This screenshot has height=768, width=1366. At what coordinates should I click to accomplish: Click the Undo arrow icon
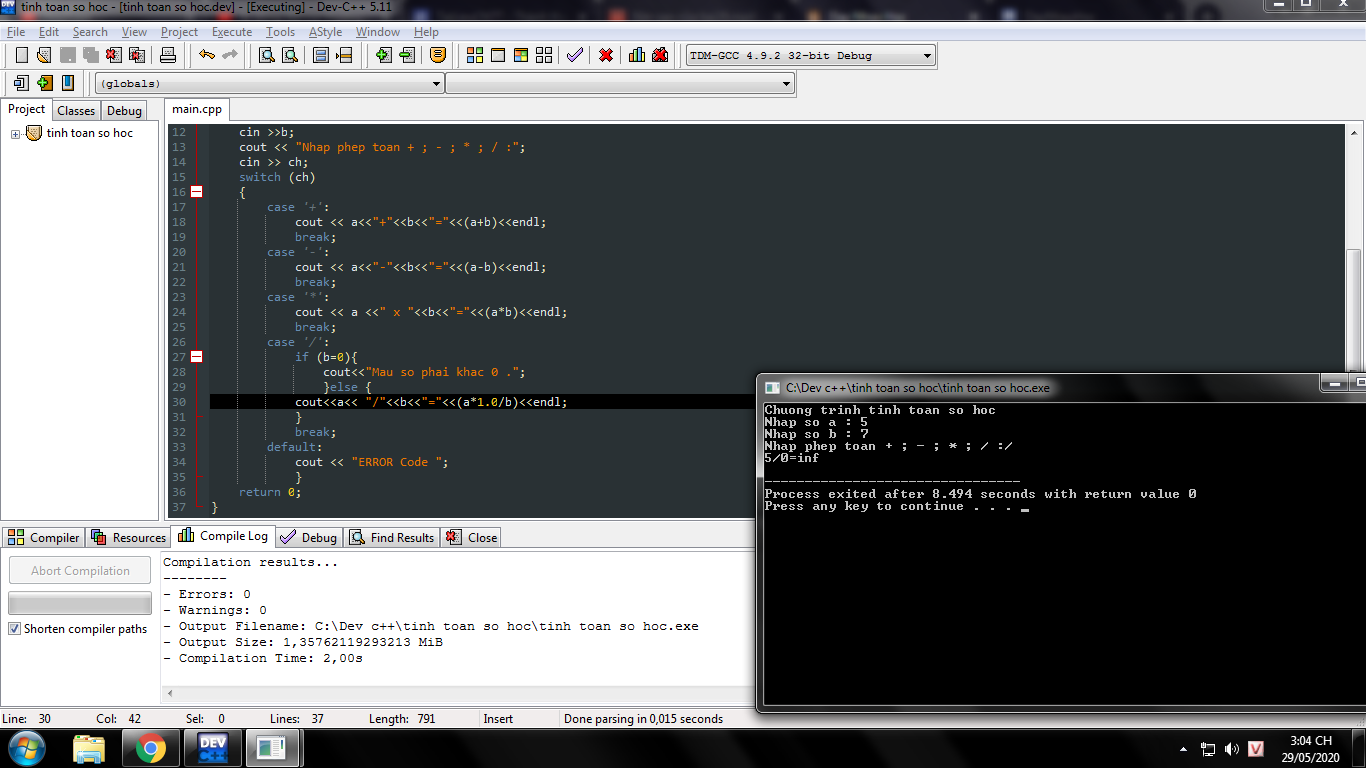tap(207, 55)
